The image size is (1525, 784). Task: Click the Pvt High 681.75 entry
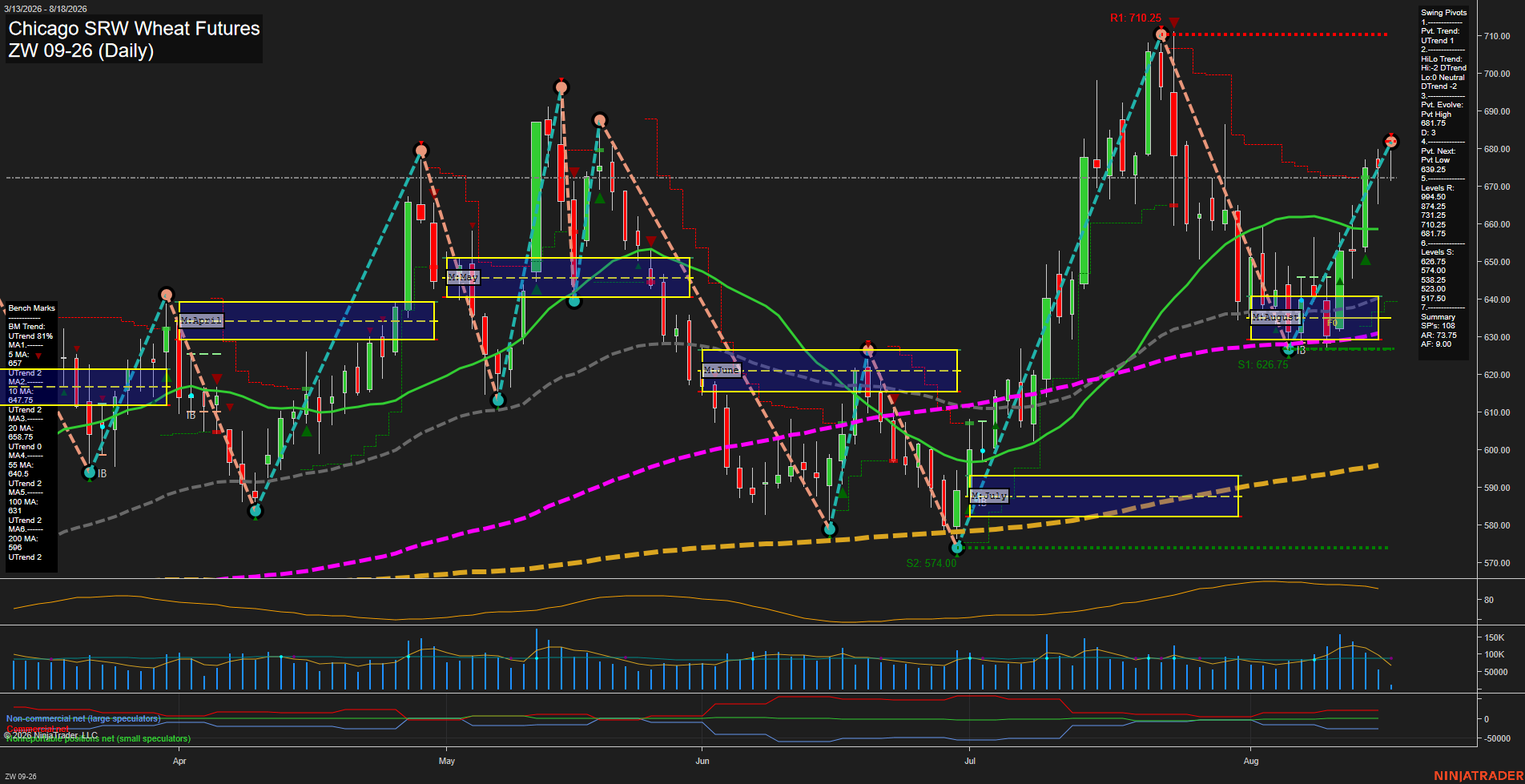click(x=1435, y=119)
